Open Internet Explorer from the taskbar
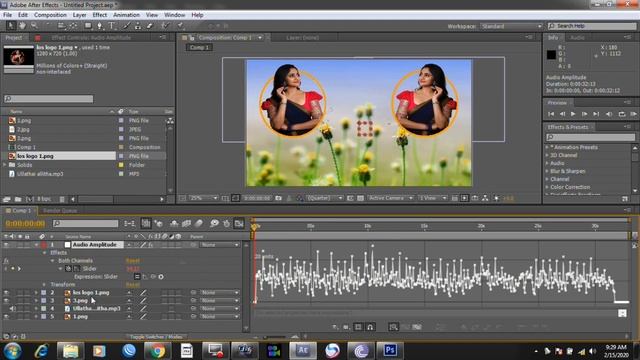Viewport: 640px width, 360px height. click(41, 351)
